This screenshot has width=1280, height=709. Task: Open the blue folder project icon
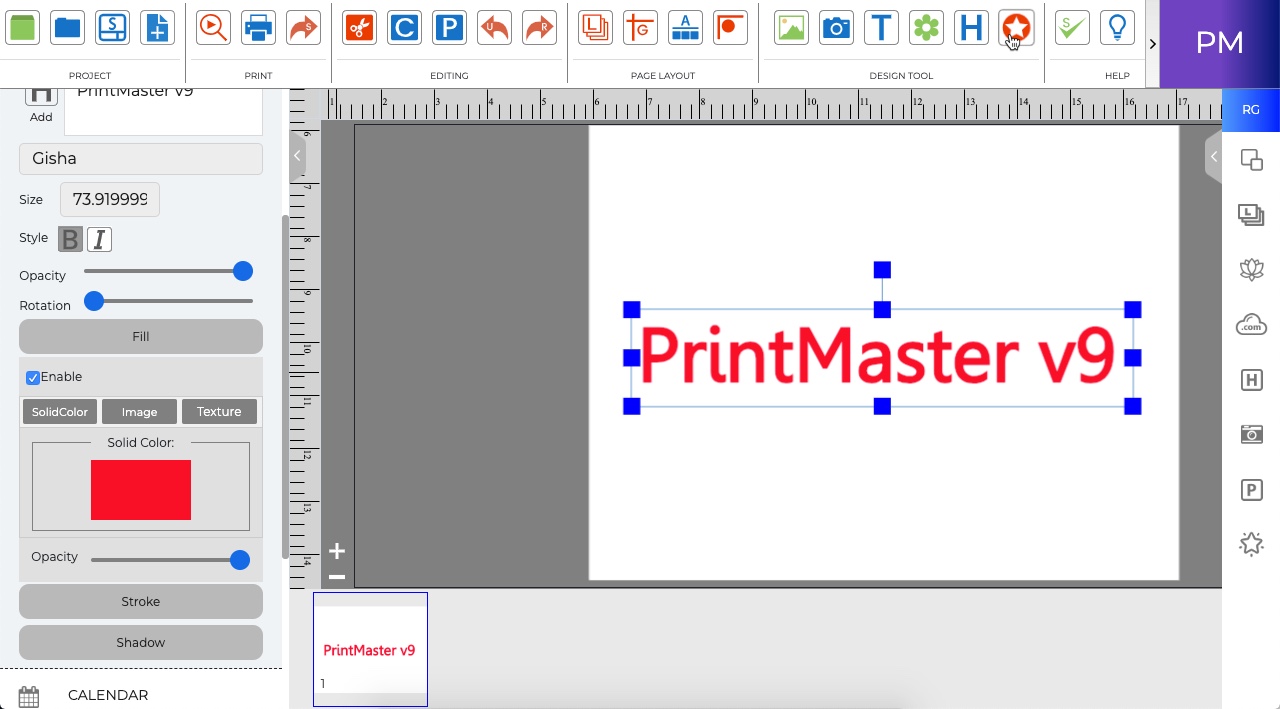67,28
